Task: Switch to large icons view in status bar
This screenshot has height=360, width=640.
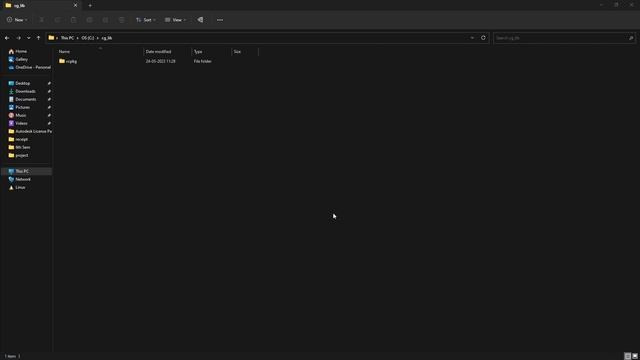Action: [x=635, y=356]
